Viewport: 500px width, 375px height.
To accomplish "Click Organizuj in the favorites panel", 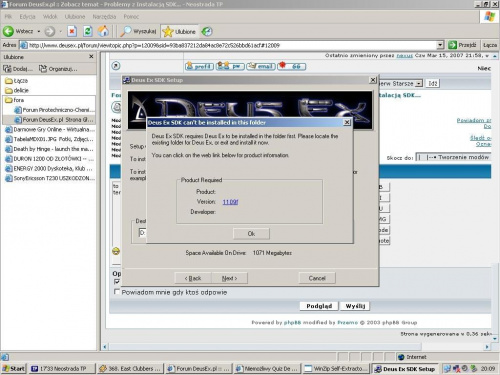I will (58, 69).
